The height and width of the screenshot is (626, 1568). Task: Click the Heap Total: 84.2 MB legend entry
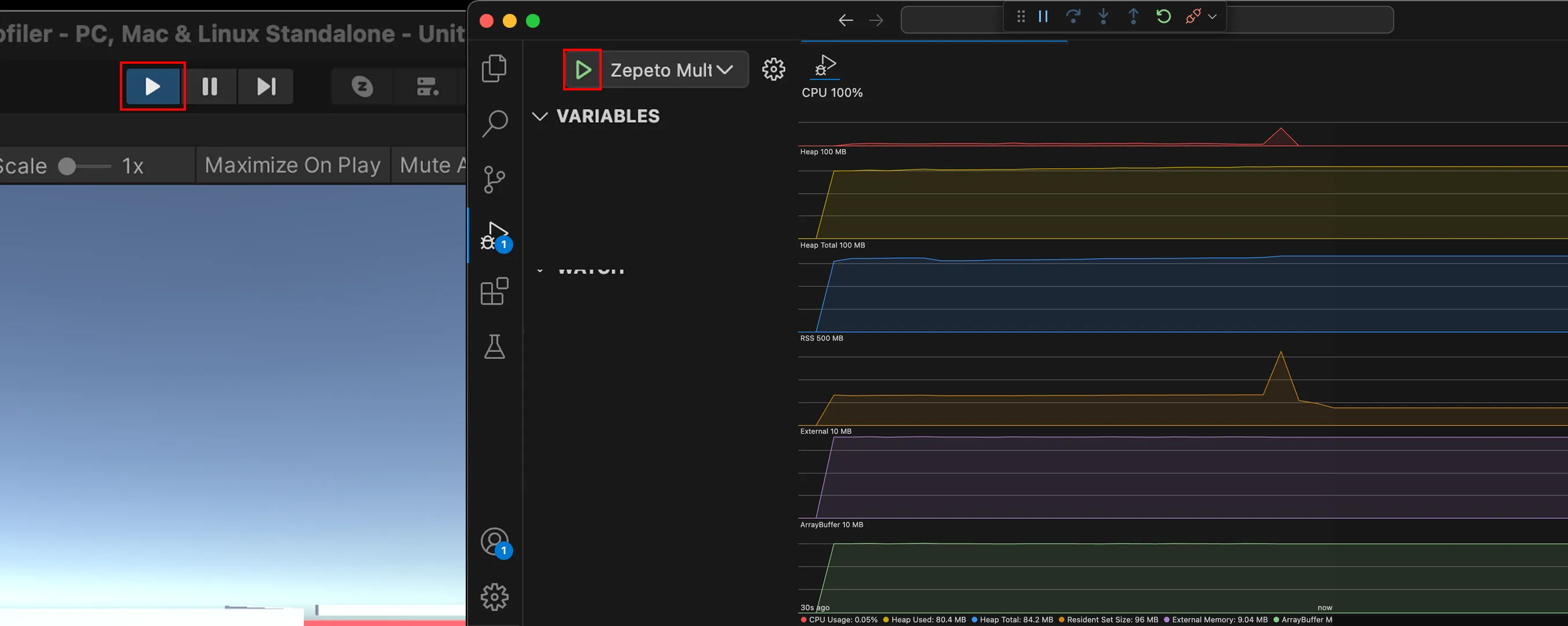[1013, 619]
